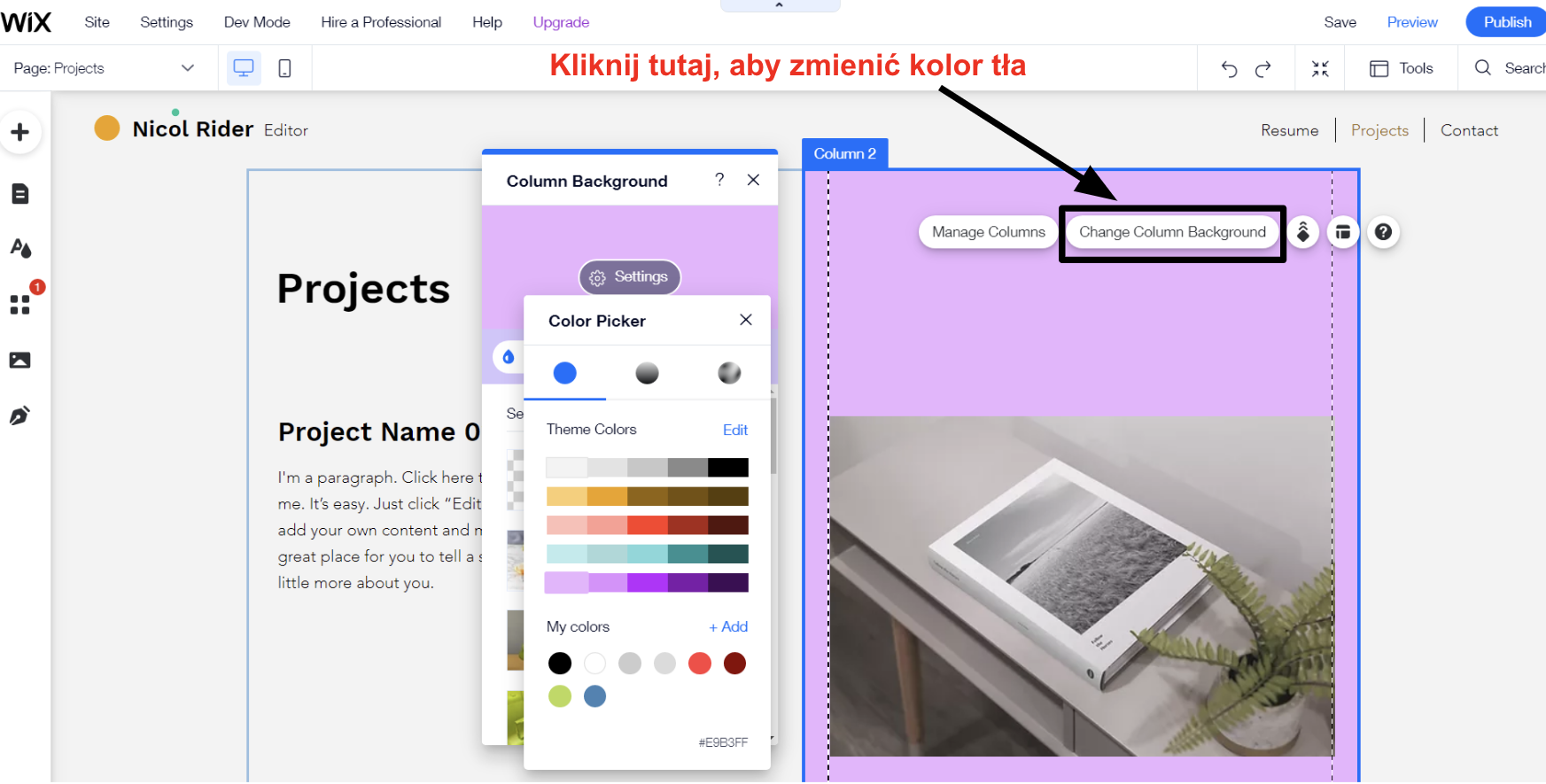This screenshot has width=1546, height=784.
Task: Click the Undo arrow icon
Action: point(1229,69)
